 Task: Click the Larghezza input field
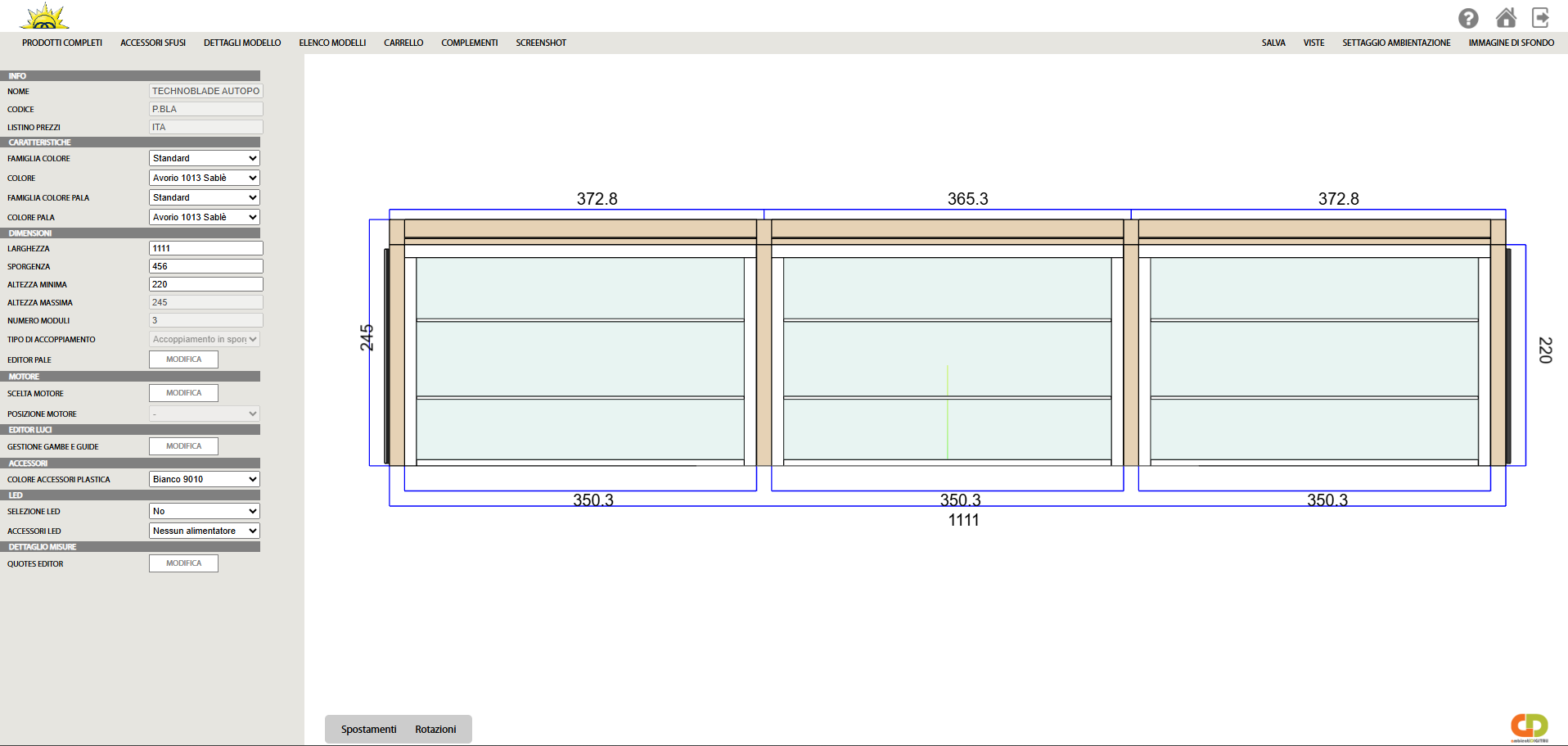206,248
